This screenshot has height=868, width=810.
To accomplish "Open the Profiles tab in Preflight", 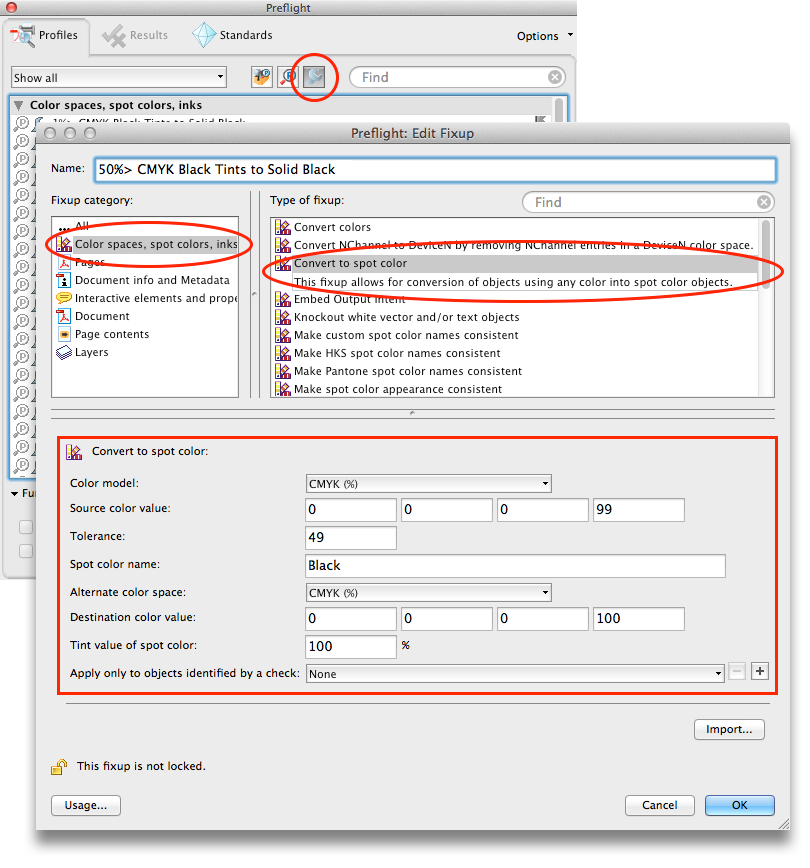I will tap(46, 35).
